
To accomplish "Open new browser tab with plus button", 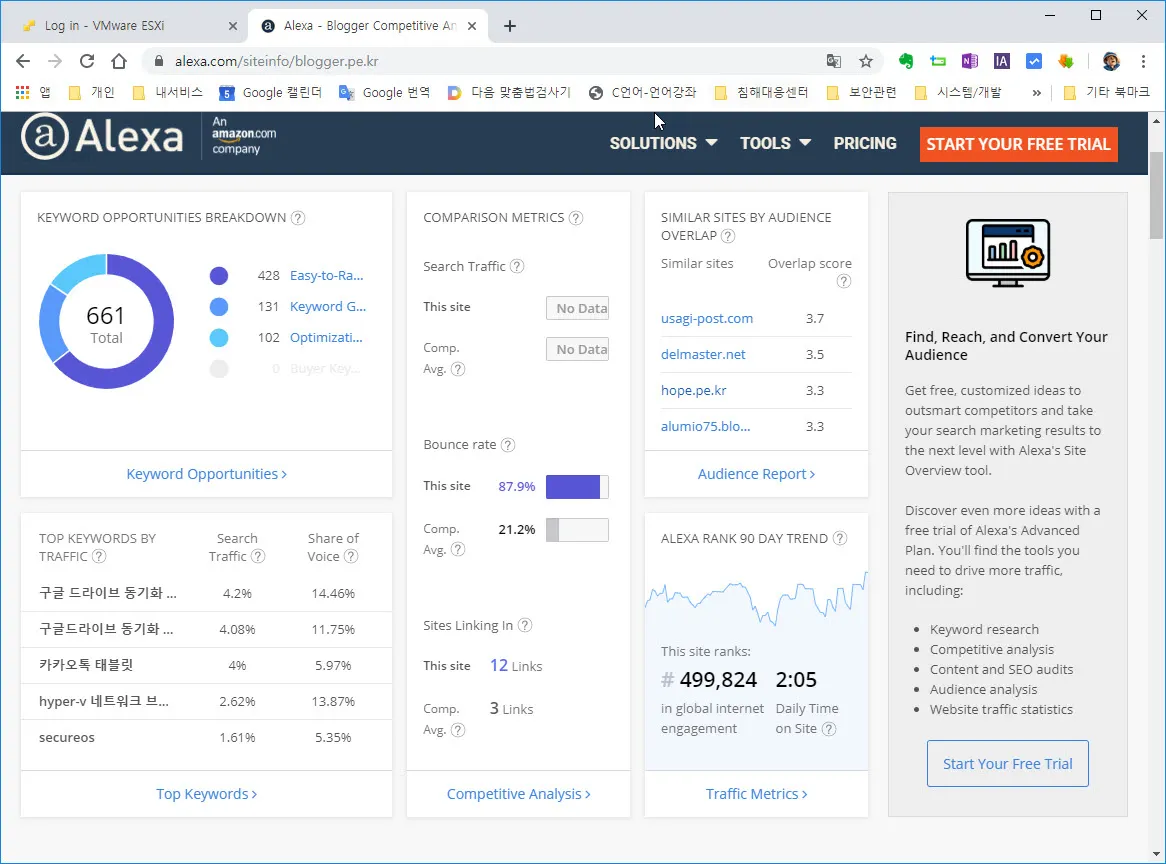I will (x=510, y=26).
